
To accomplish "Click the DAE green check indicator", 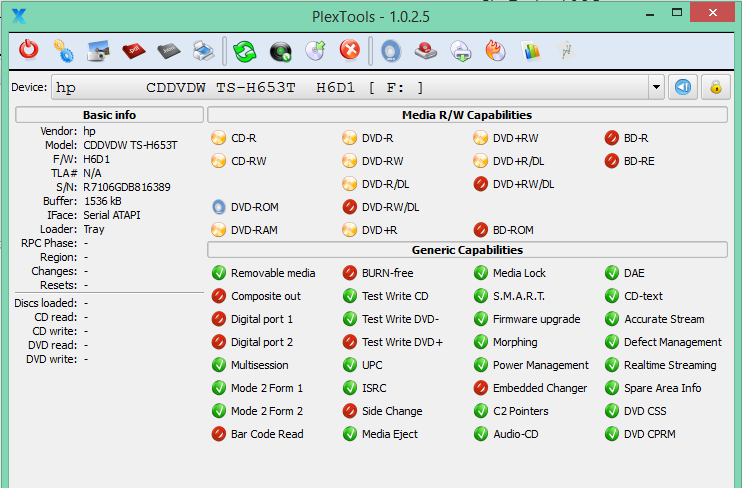I will [x=612, y=273].
